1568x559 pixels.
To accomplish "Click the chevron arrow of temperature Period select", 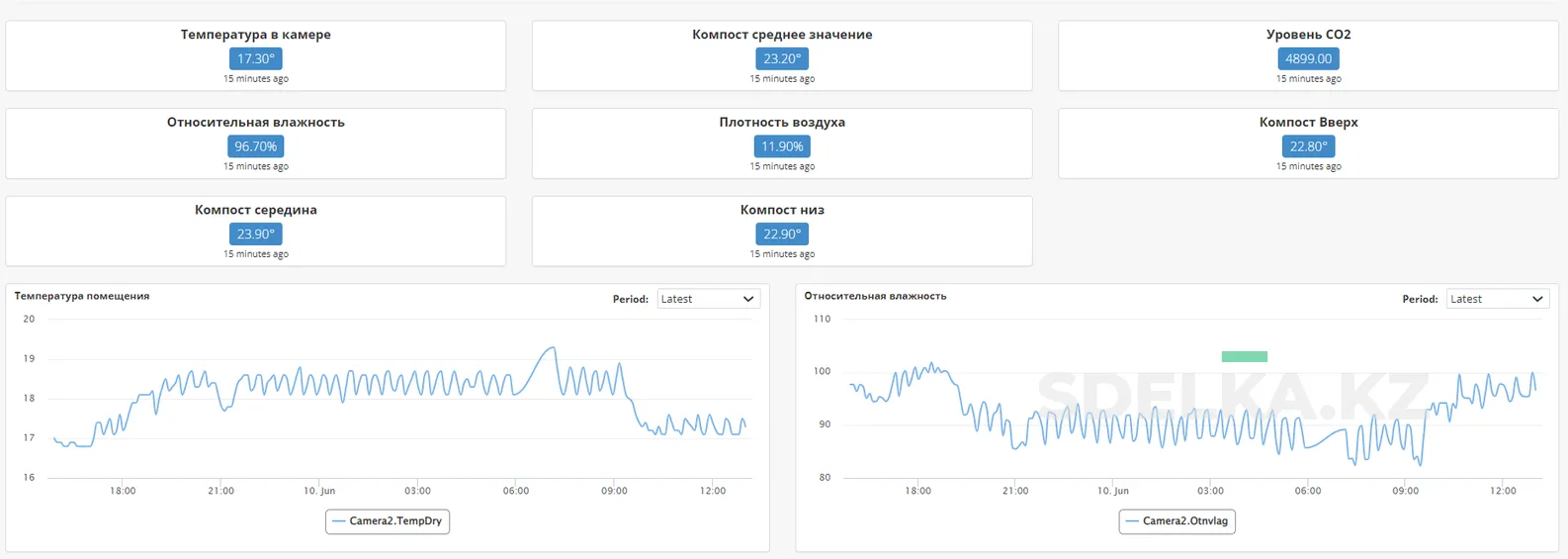I will click(748, 299).
